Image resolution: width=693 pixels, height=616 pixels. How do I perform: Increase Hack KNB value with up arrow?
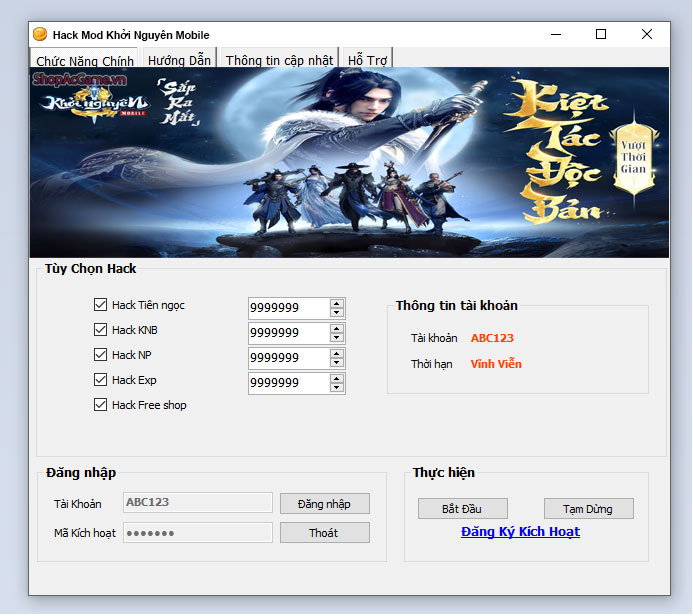[337, 329]
